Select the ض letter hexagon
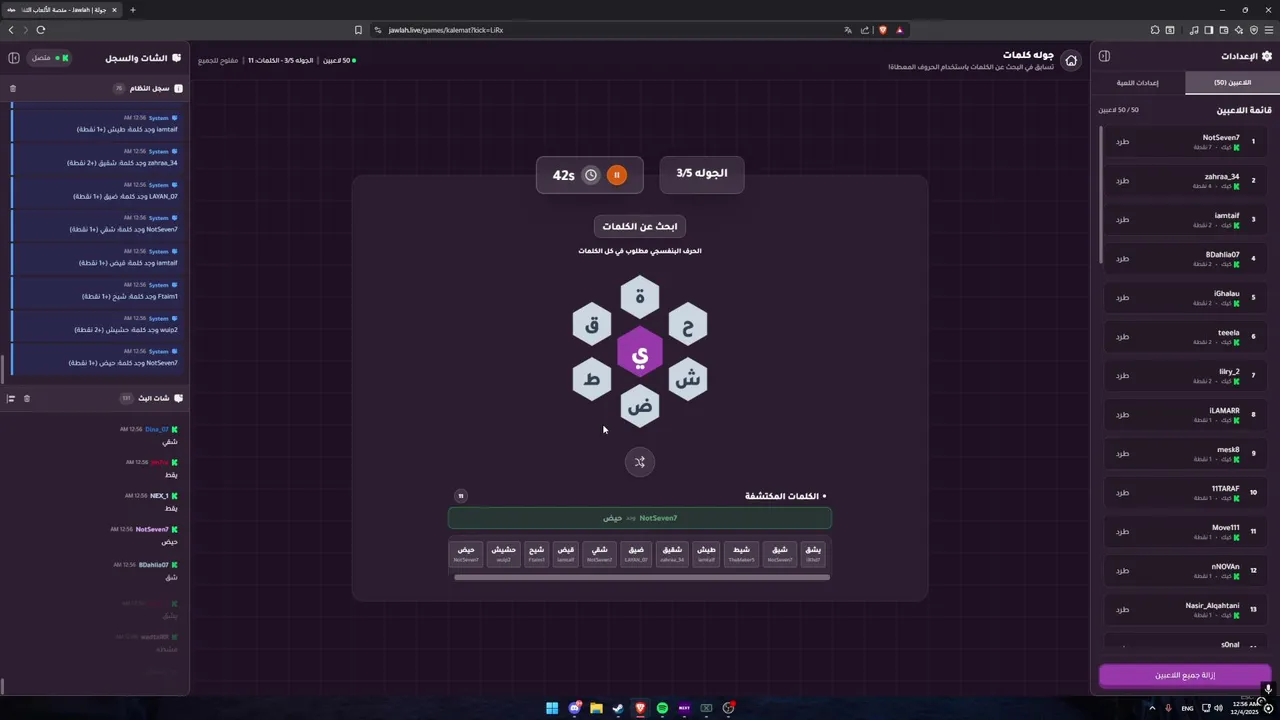The height and width of the screenshot is (720, 1280). (640, 407)
